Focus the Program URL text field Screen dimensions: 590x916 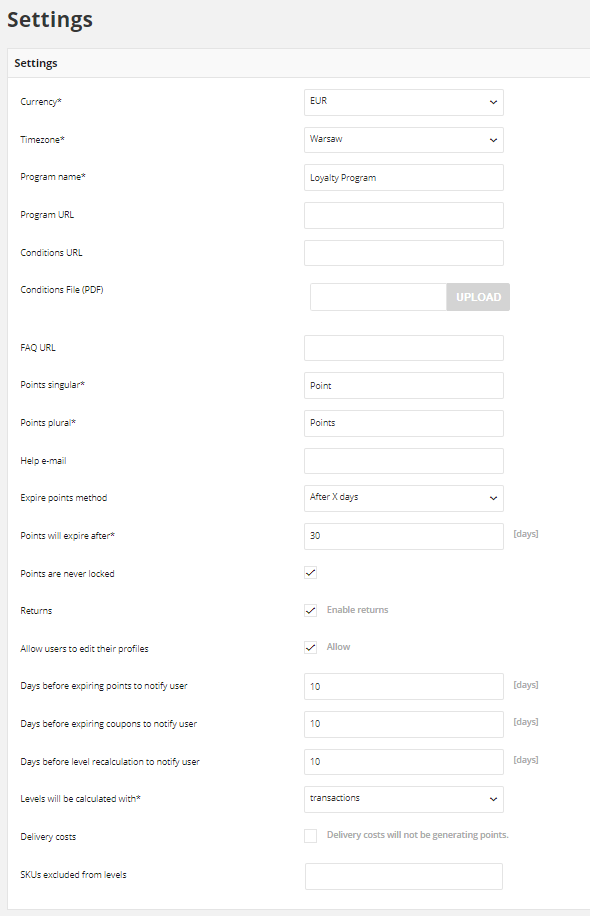[x=404, y=216]
